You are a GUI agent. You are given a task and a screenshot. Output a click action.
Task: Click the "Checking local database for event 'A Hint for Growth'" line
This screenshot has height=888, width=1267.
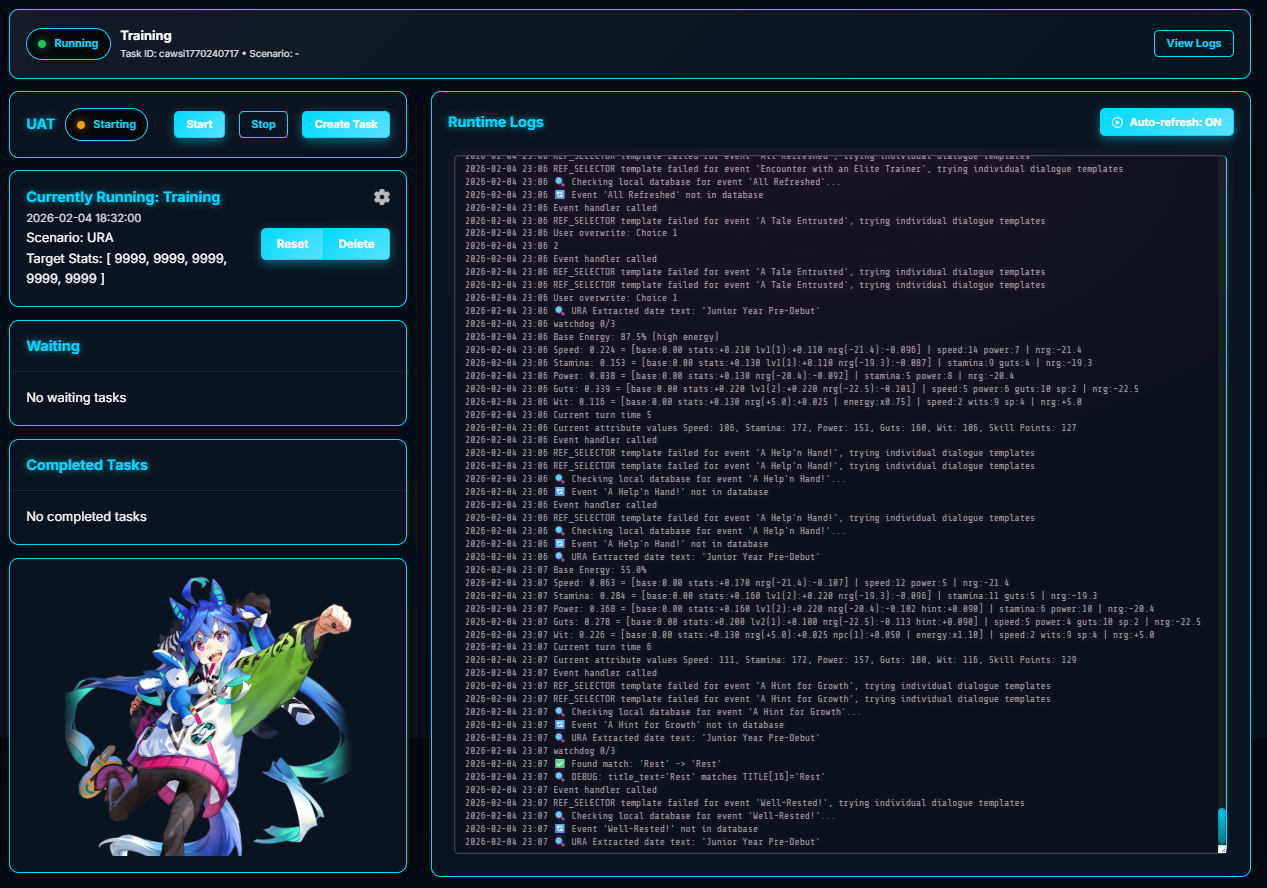click(x=661, y=712)
